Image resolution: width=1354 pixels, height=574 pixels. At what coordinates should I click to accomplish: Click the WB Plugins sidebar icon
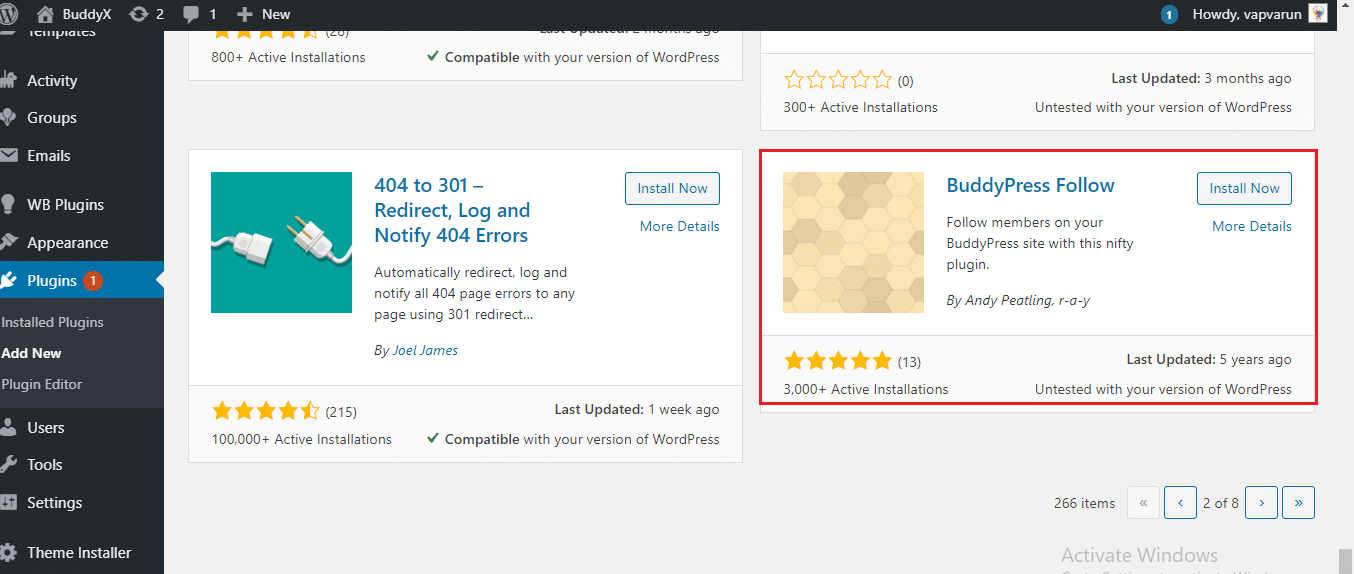click(8, 205)
